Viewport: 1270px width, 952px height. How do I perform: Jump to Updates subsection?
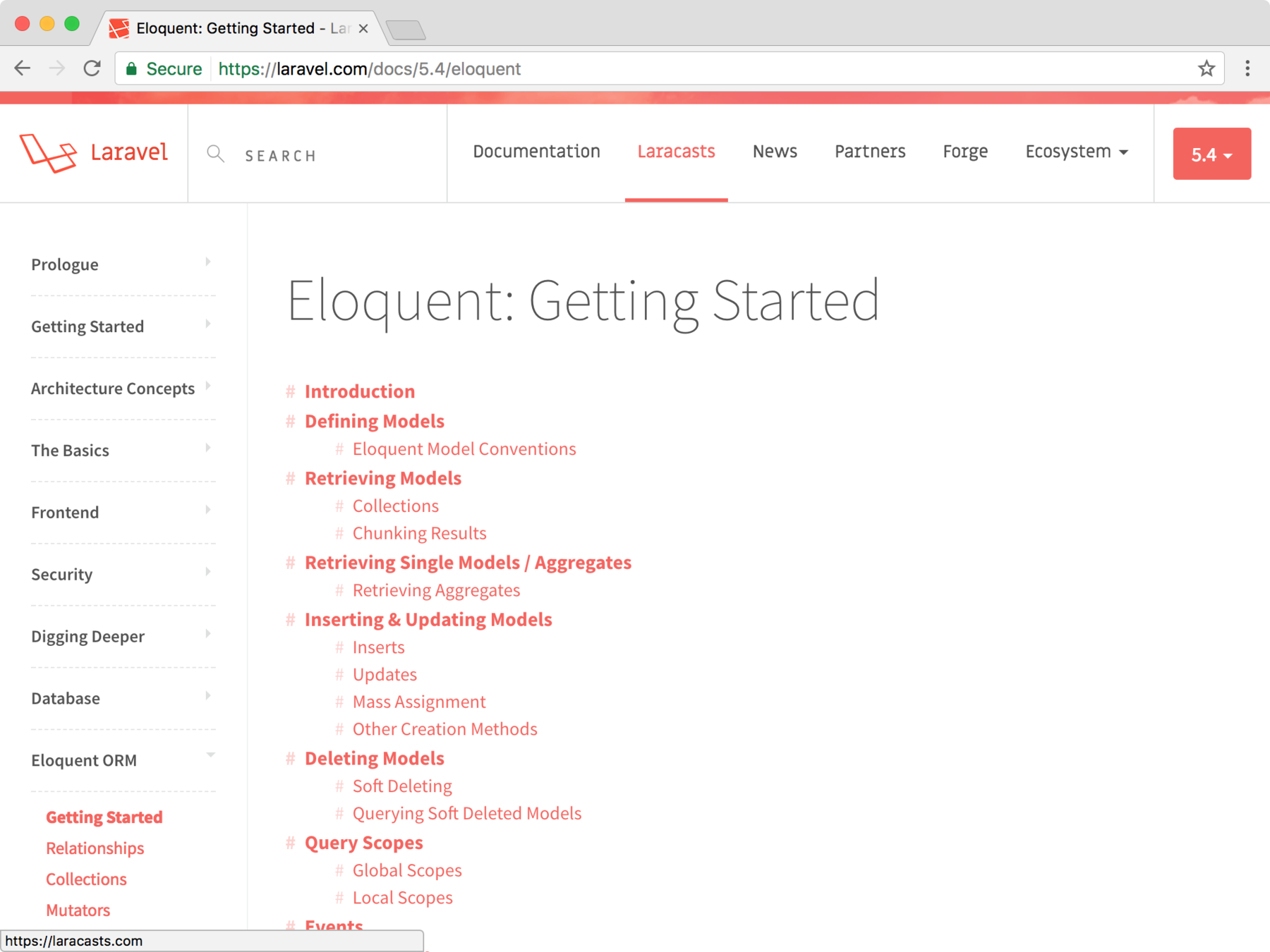[x=385, y=675]
